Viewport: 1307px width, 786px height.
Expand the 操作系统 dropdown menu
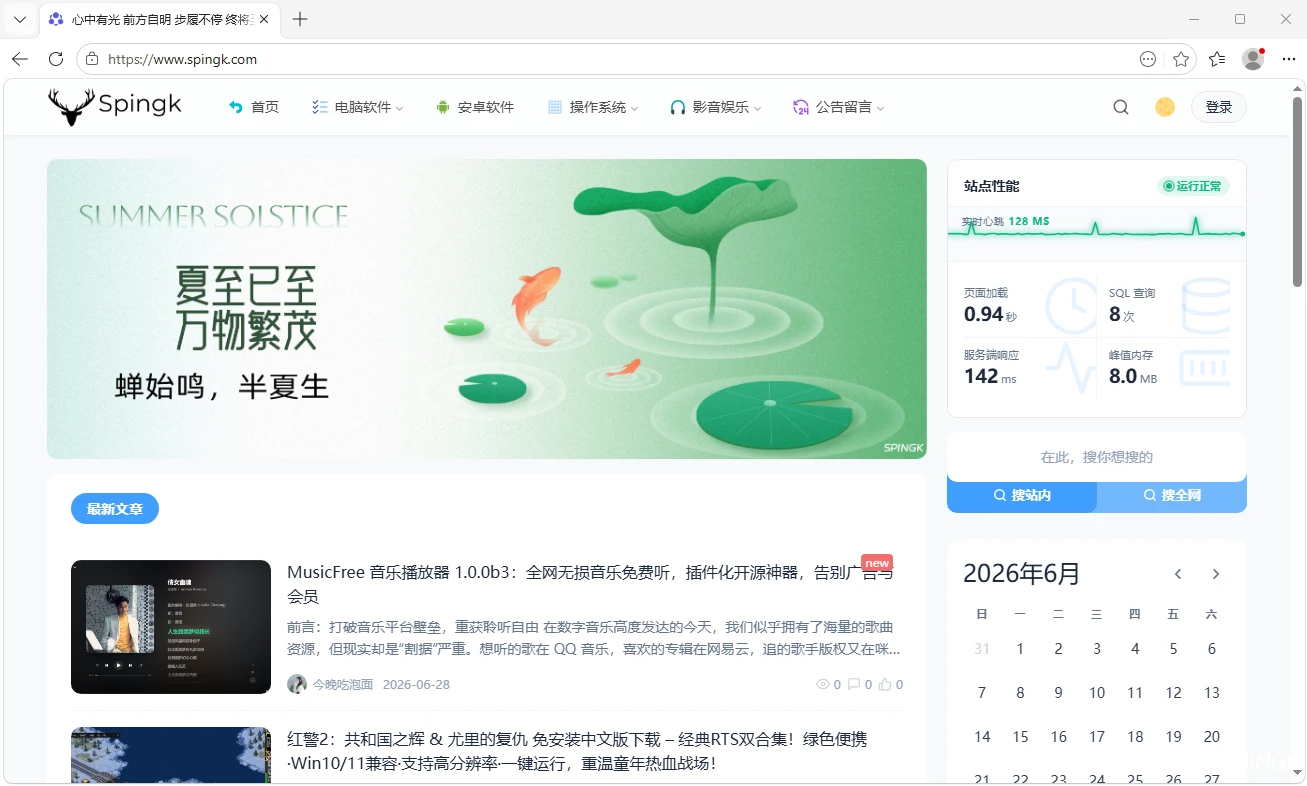[x=593, y=107]
